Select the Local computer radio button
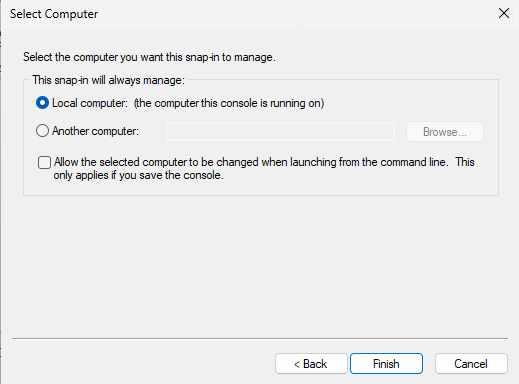The image size is (519, 384). click(x=42, y=103)
